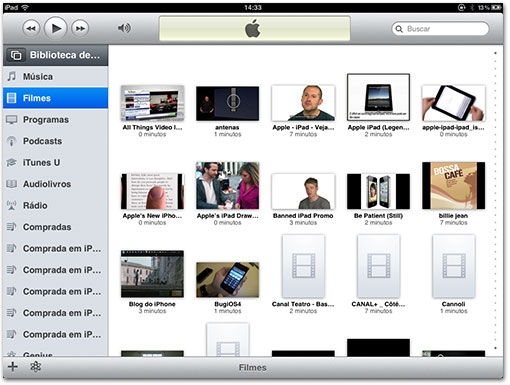Click the volume speaker icon
The image size is (510, 385).
pyautogui.click(x=124, y=28)
